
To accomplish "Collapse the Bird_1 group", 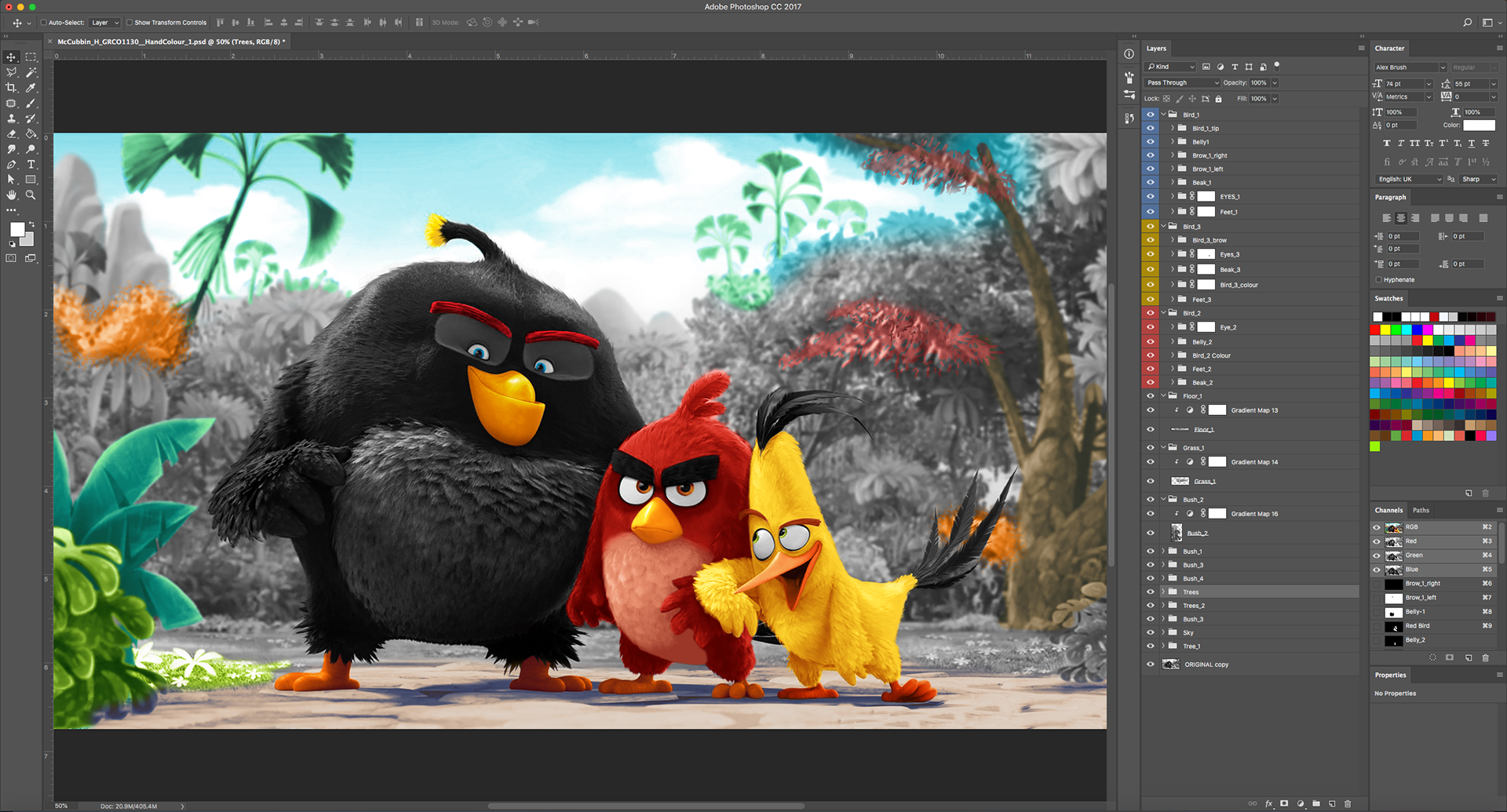I will coord(1164,115).
